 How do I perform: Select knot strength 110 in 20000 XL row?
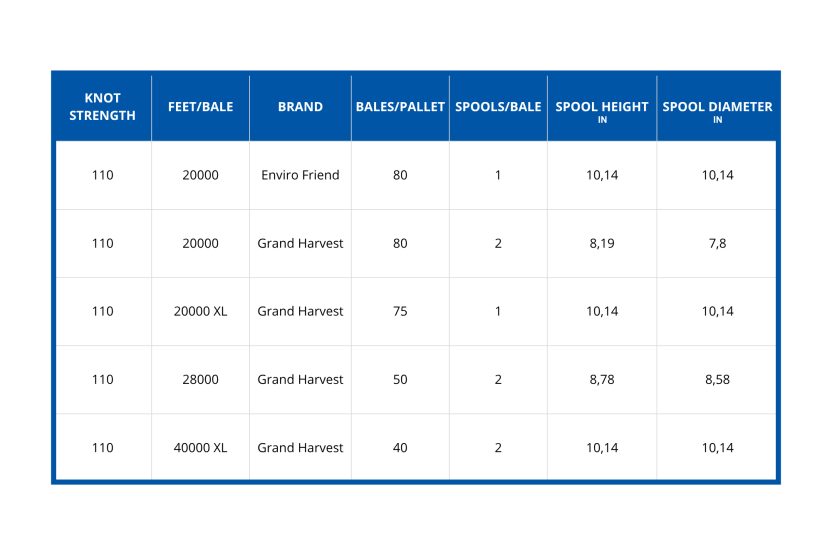coord(102,311)
